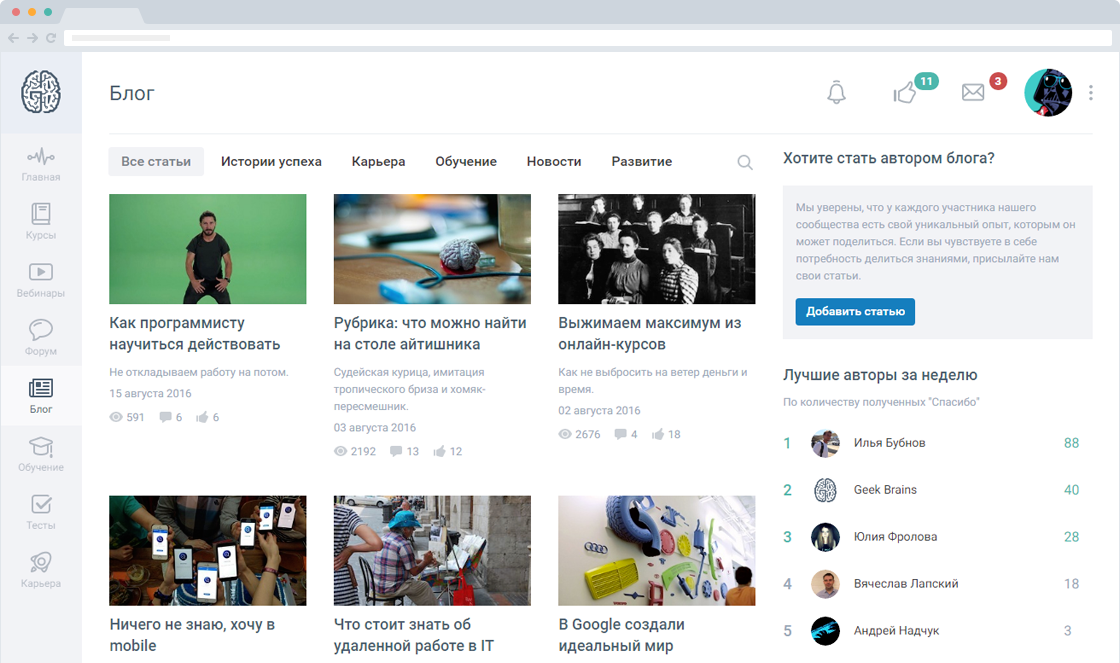The image size is (1120, 663).
Task: Click the blog search magnifier icon
Action: click(x=745, y=162)
